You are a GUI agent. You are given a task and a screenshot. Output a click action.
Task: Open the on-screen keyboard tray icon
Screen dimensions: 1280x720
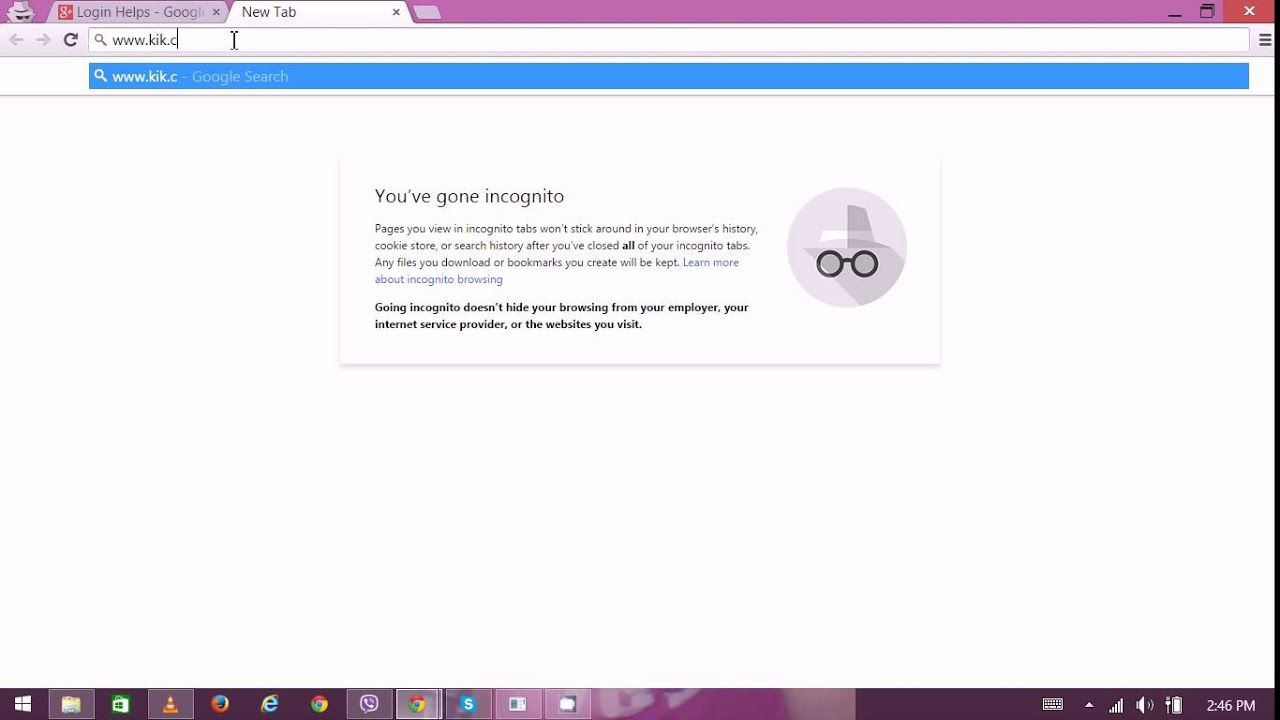[x=1052, y=705]
